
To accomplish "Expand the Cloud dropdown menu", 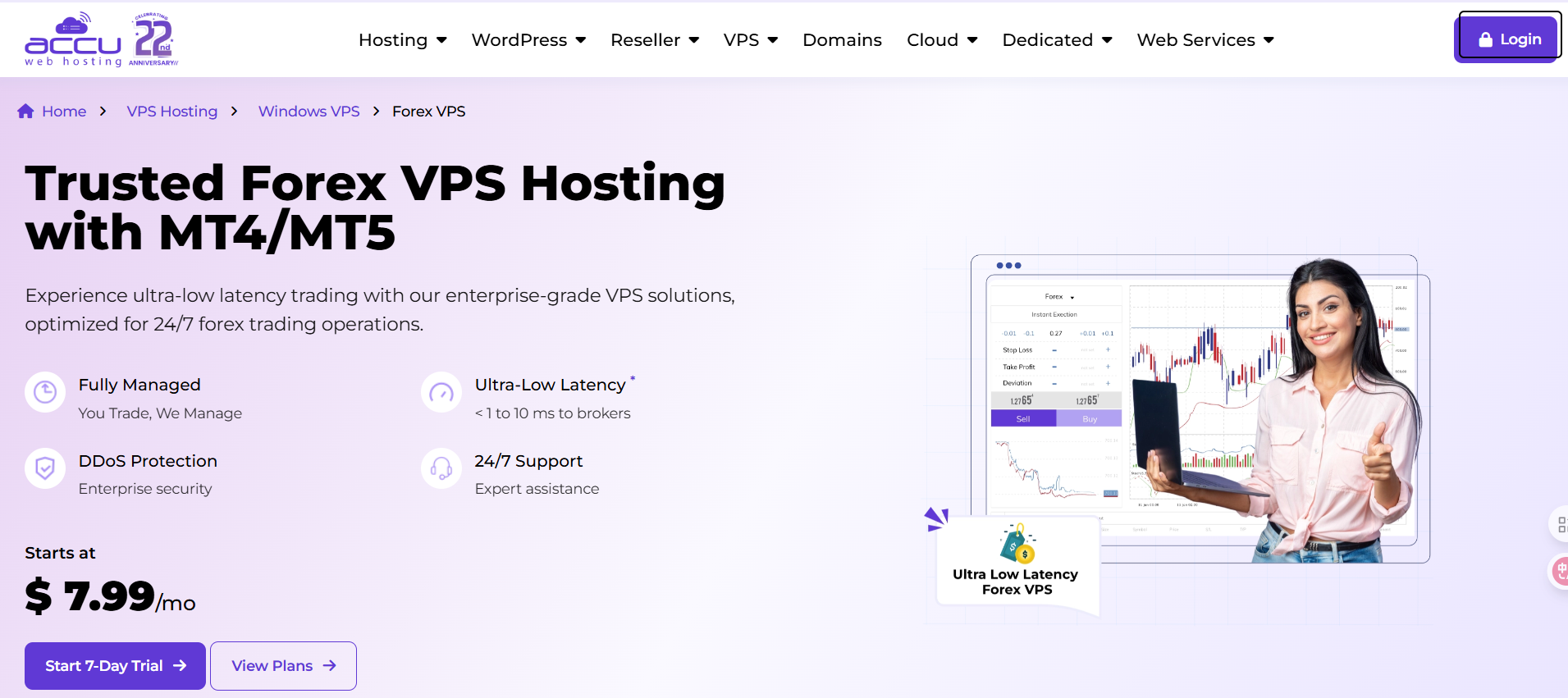I will tap(942, 39).
